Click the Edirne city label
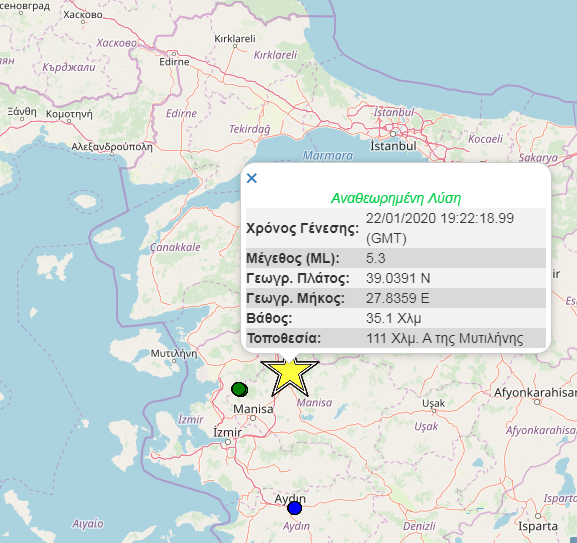Screen dimensions: 577x543 coord(174,61)
